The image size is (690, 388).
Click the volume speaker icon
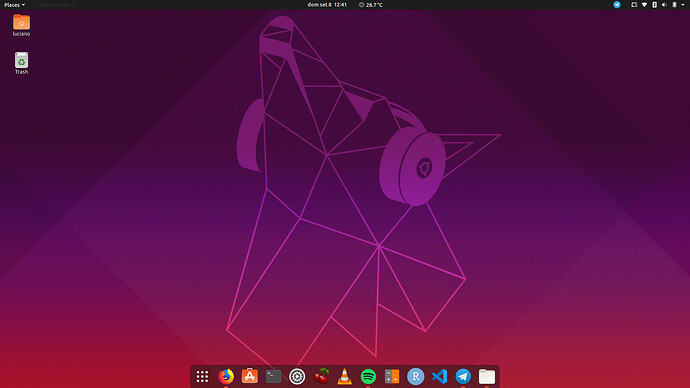pyautogui.click(x=664, y=5)
